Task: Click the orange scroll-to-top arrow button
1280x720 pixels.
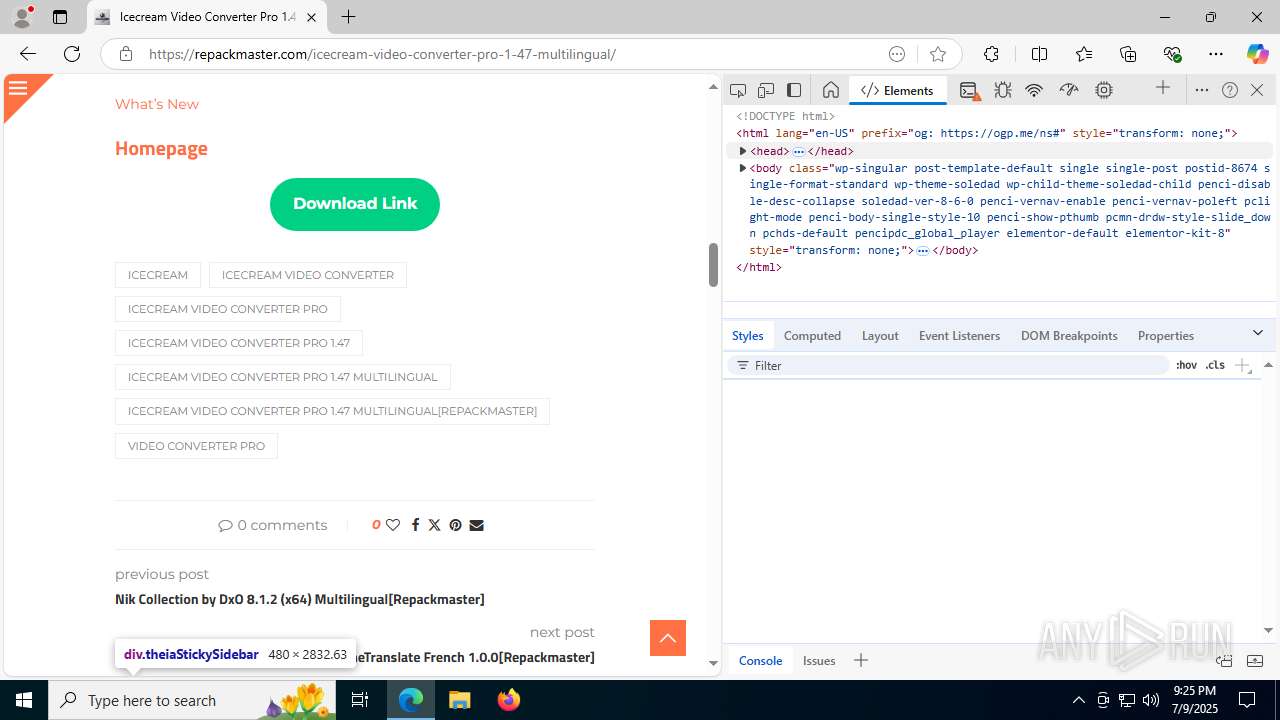Action: (x=668, y=638)
